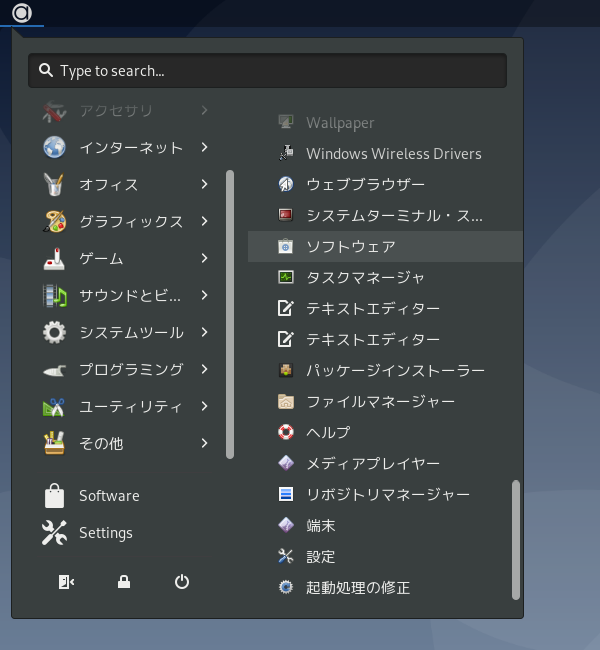Screen dimensions: 600x650
Task: Open the ゲーム joystick icon
Action: [x=54, y=258]
